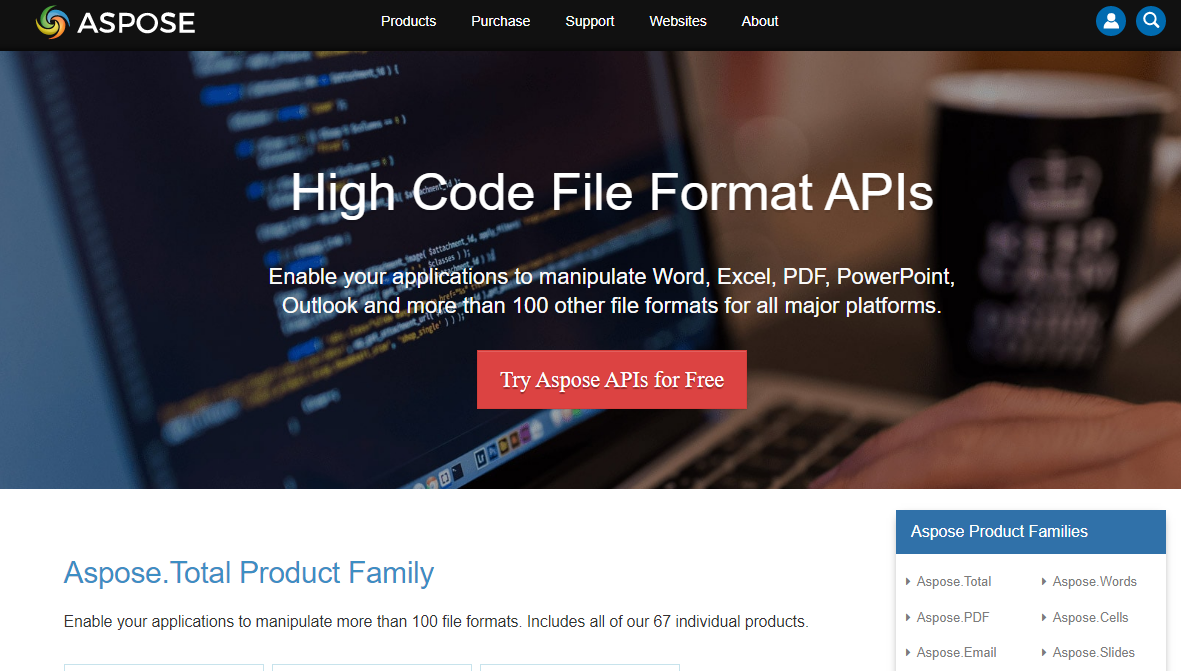This screenshot has height=671, width=1181.
Task: Open the search magnifier icon
Action: coord(1150,21)
